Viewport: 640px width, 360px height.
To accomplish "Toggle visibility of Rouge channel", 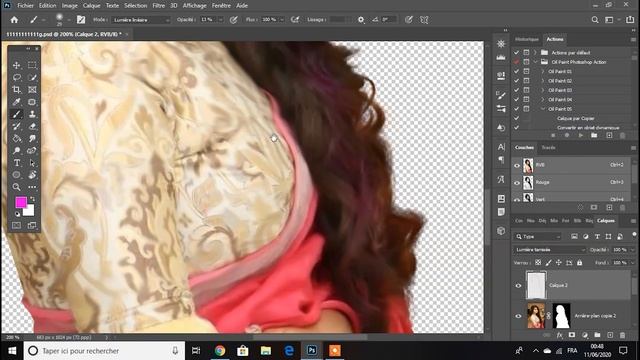I will (517, 183).
